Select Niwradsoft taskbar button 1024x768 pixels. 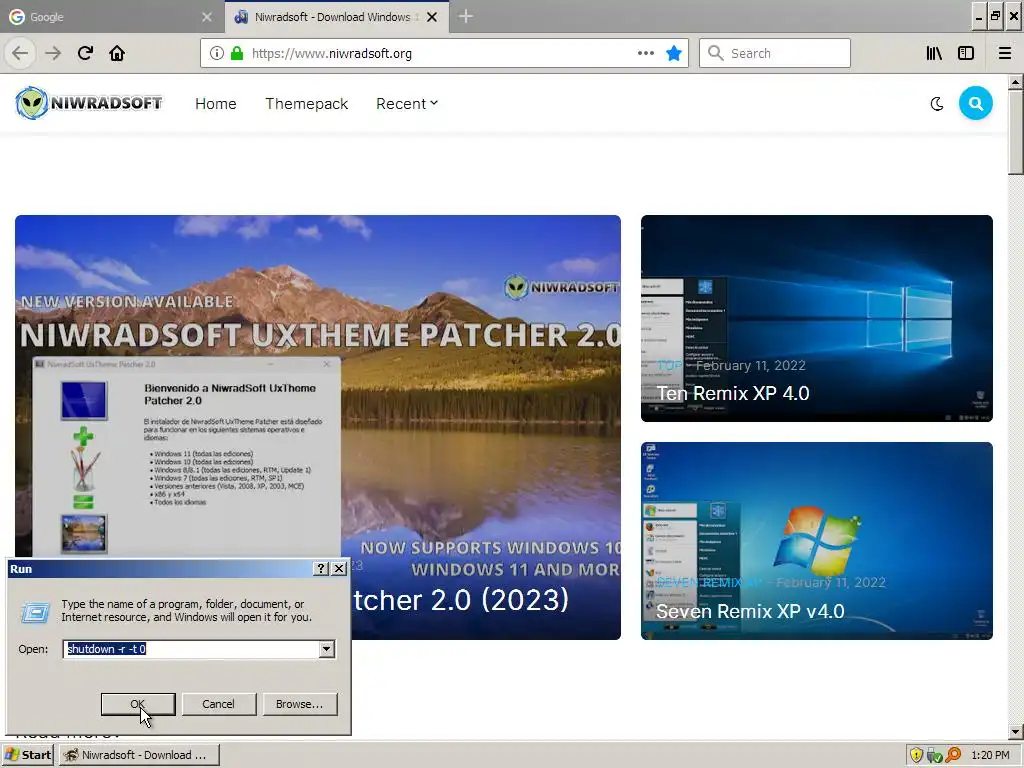click(x=139, y=755)
